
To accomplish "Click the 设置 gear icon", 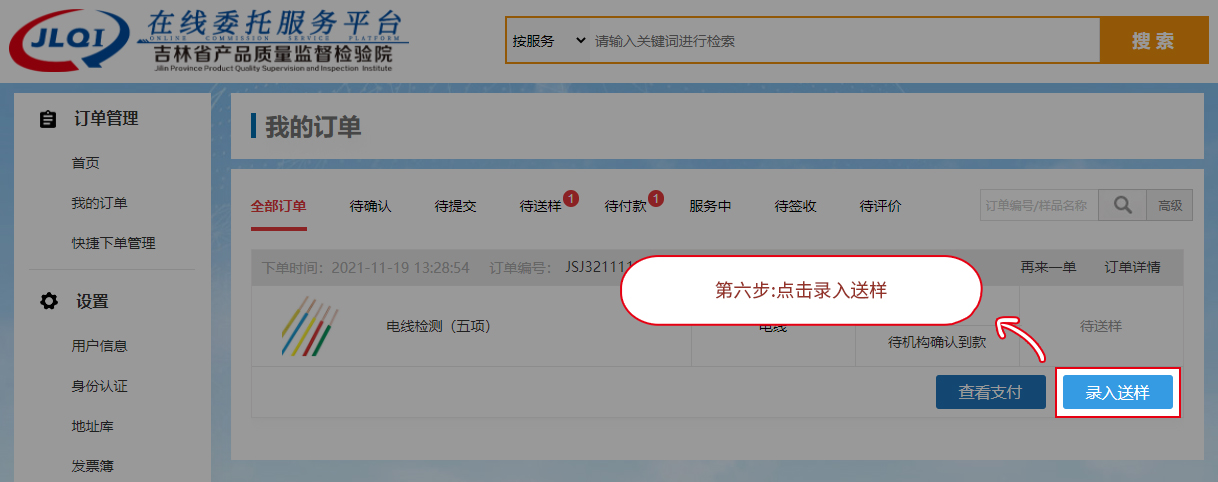I will point(47,301).
